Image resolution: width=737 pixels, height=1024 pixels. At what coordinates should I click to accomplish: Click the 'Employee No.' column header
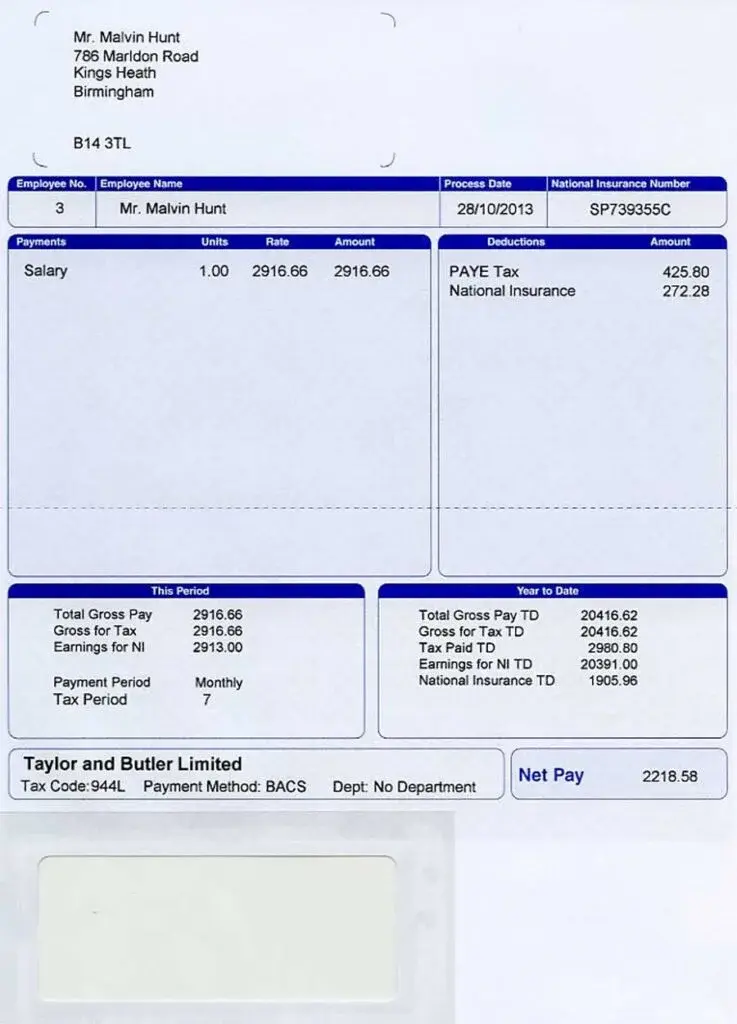pyautogui.click(x=52, y=184)
